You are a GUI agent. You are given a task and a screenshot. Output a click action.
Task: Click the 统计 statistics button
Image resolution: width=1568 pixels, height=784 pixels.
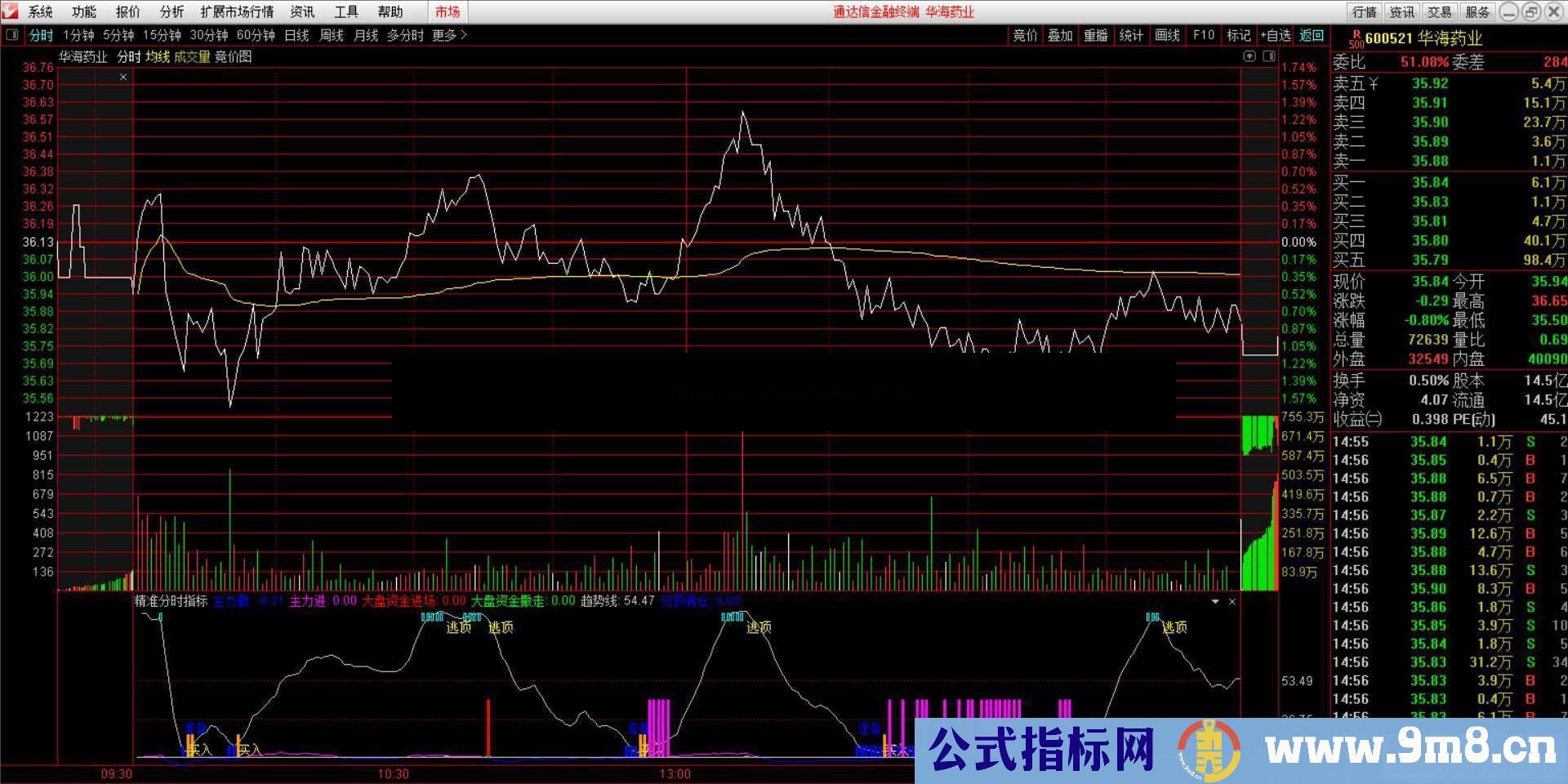[1131, 35]
